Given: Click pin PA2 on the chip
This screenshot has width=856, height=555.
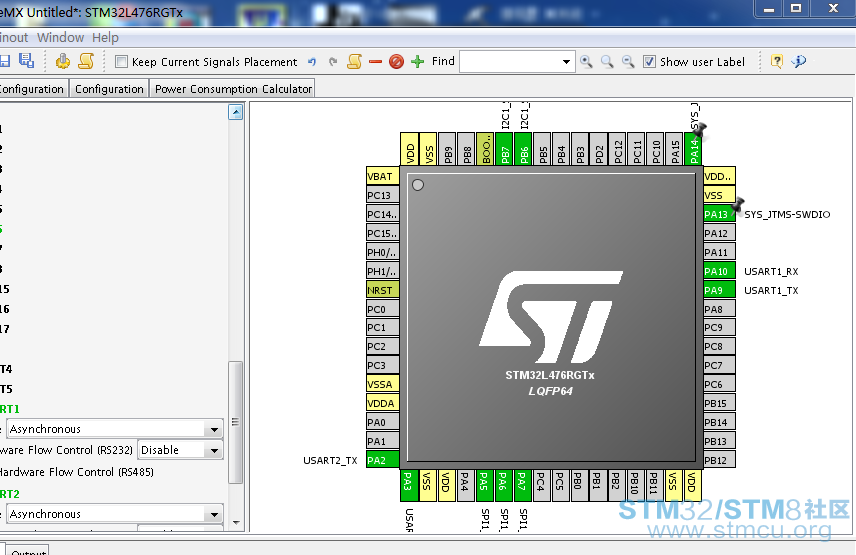Looking at the screenshot, I should click(383, 460).
